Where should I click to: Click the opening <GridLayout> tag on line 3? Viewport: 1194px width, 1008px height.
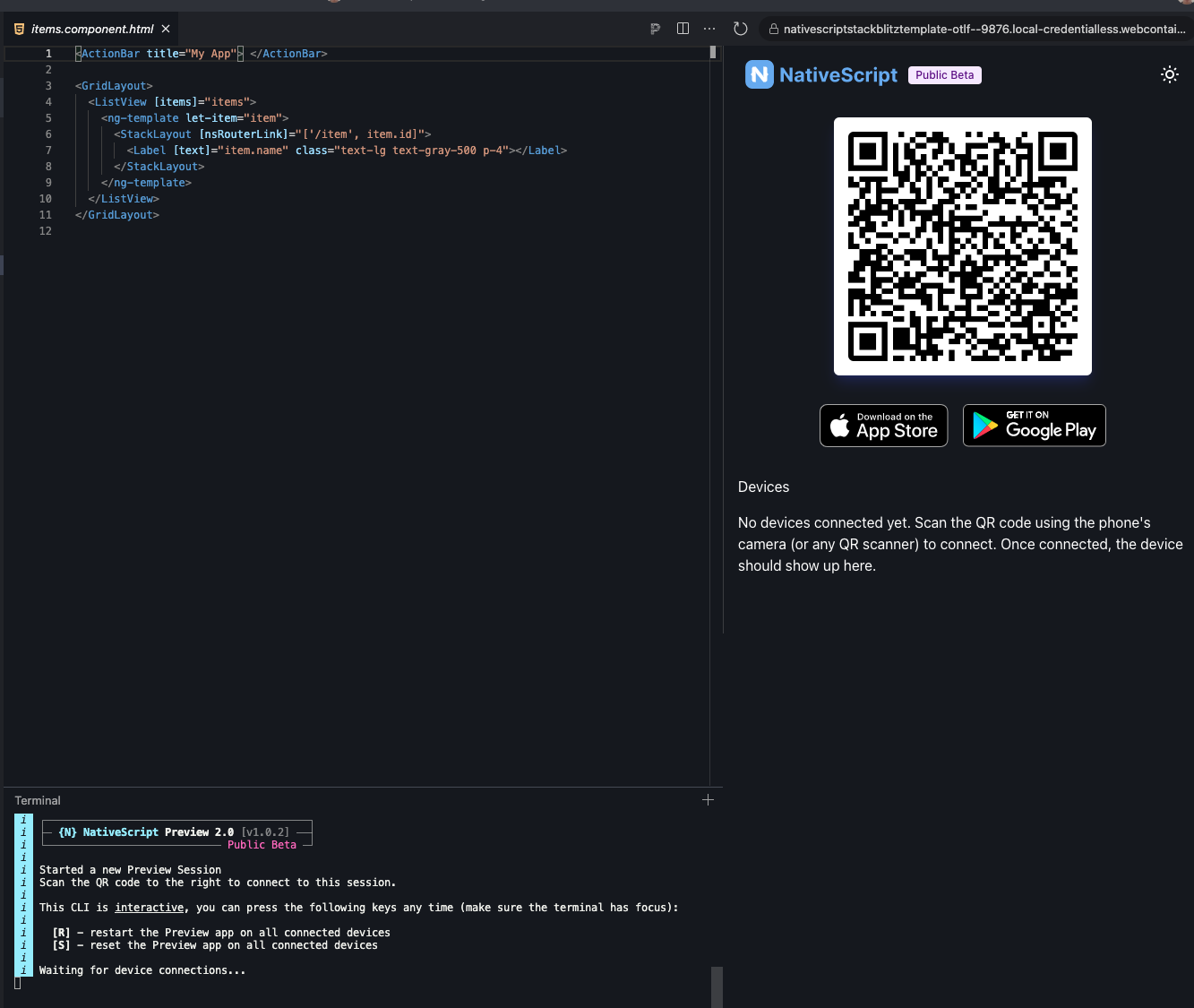pyautogui.click(x=114, y=86)
